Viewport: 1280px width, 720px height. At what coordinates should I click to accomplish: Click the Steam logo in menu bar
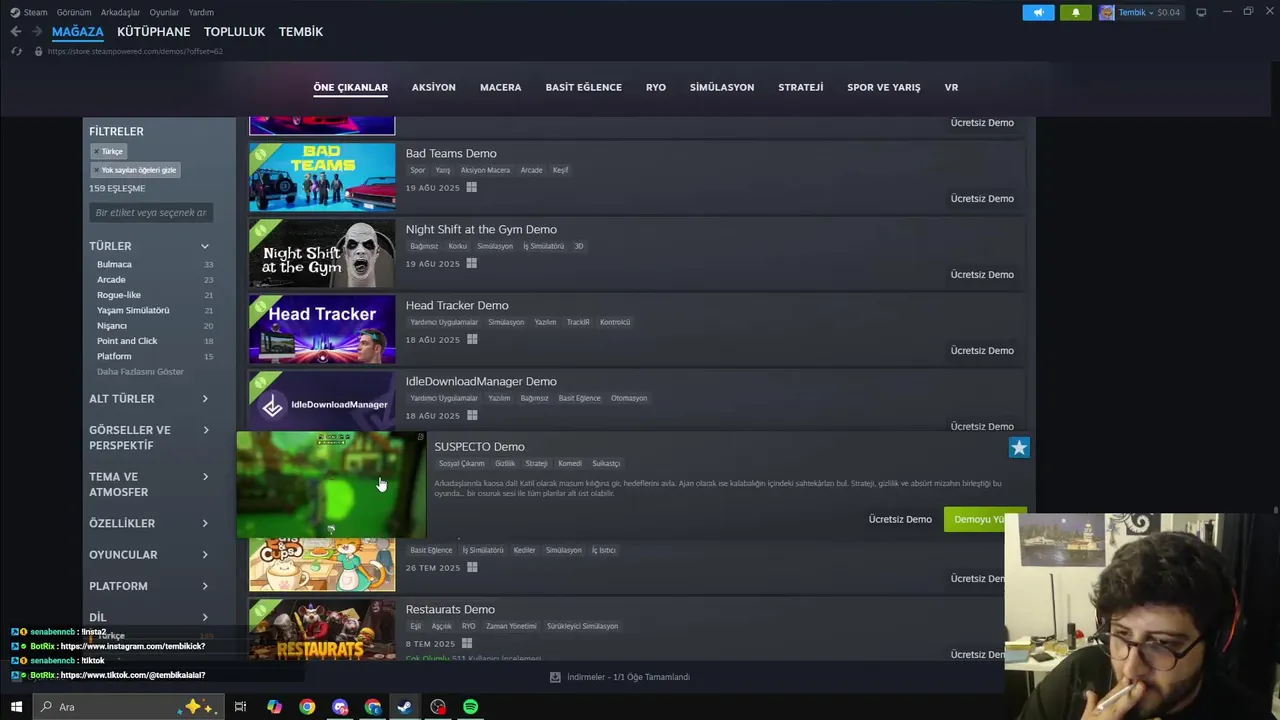point(15,12)
